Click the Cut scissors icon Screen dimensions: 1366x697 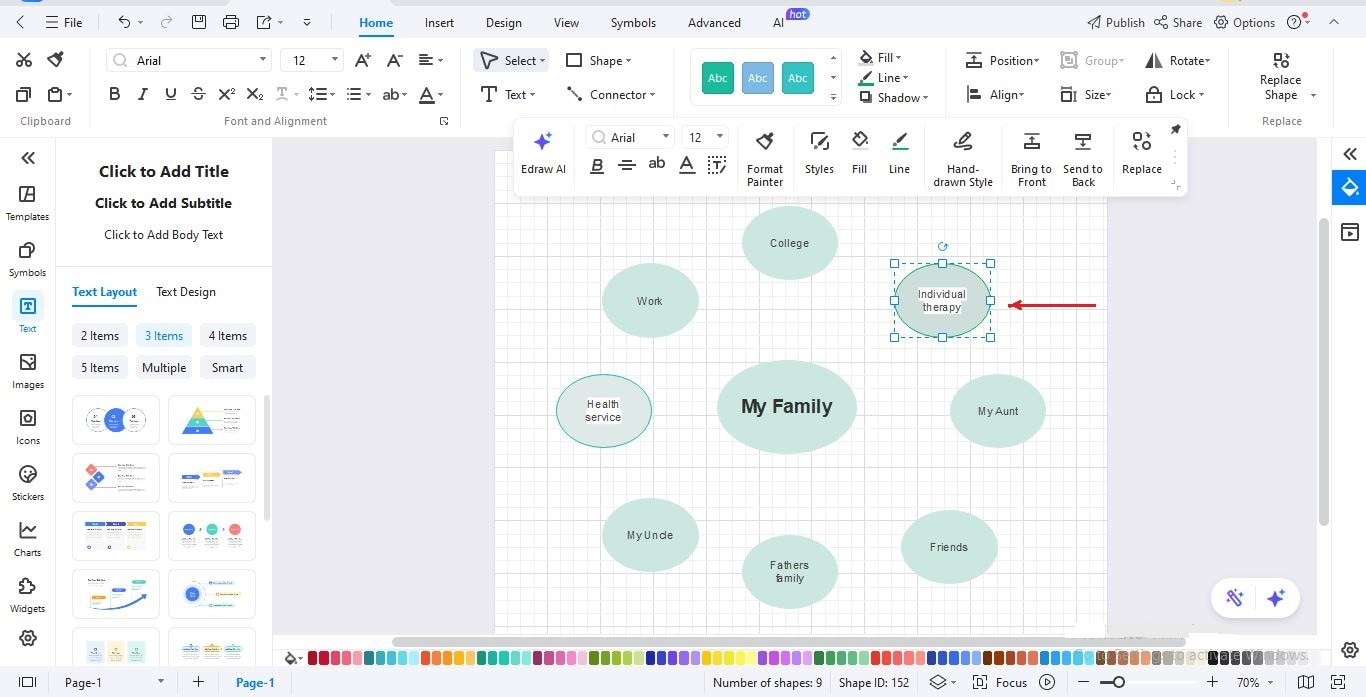pyautogui.click(x=24, y=60)
